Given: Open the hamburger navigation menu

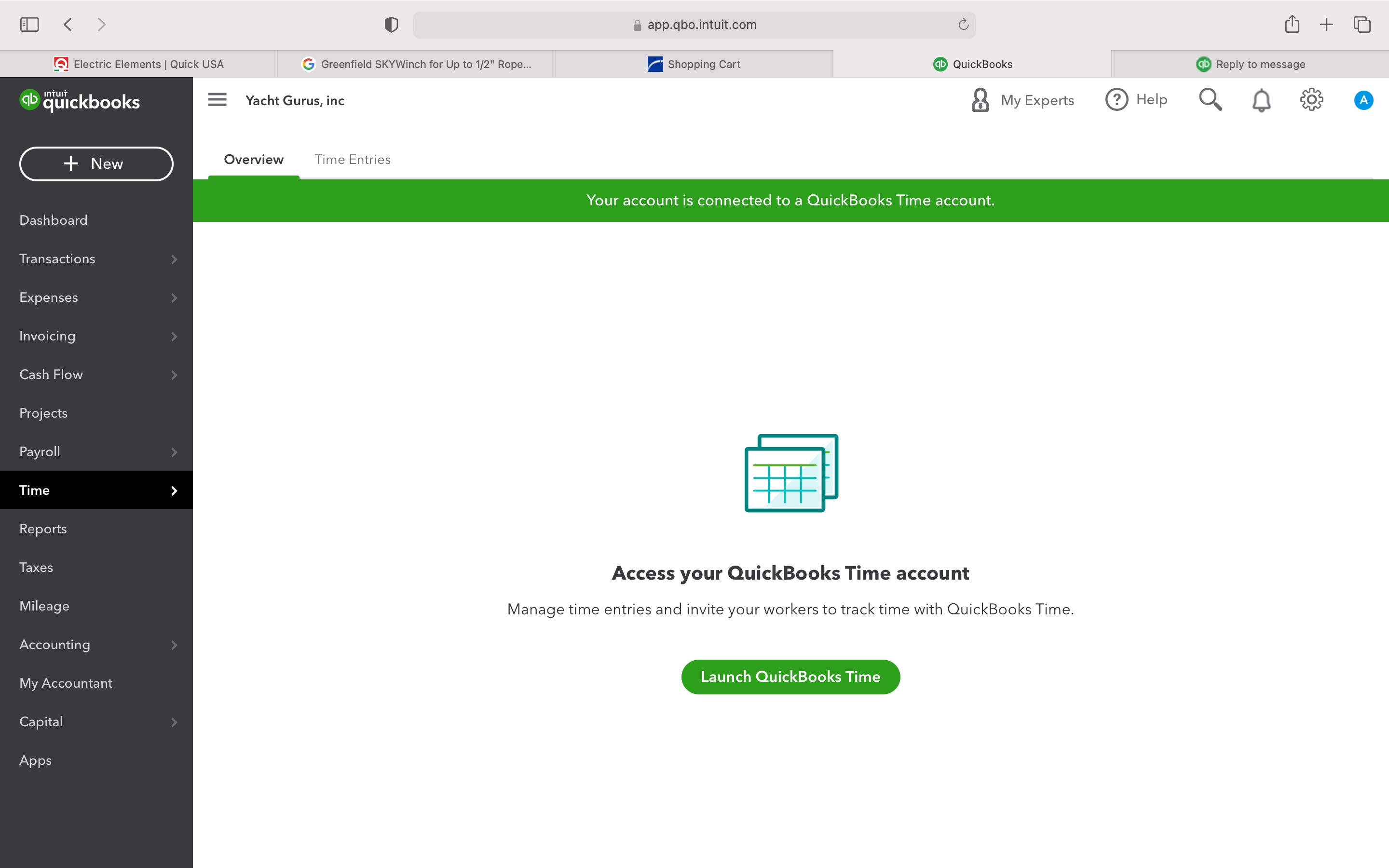Looking at the screenshot, I should point(217,99).
